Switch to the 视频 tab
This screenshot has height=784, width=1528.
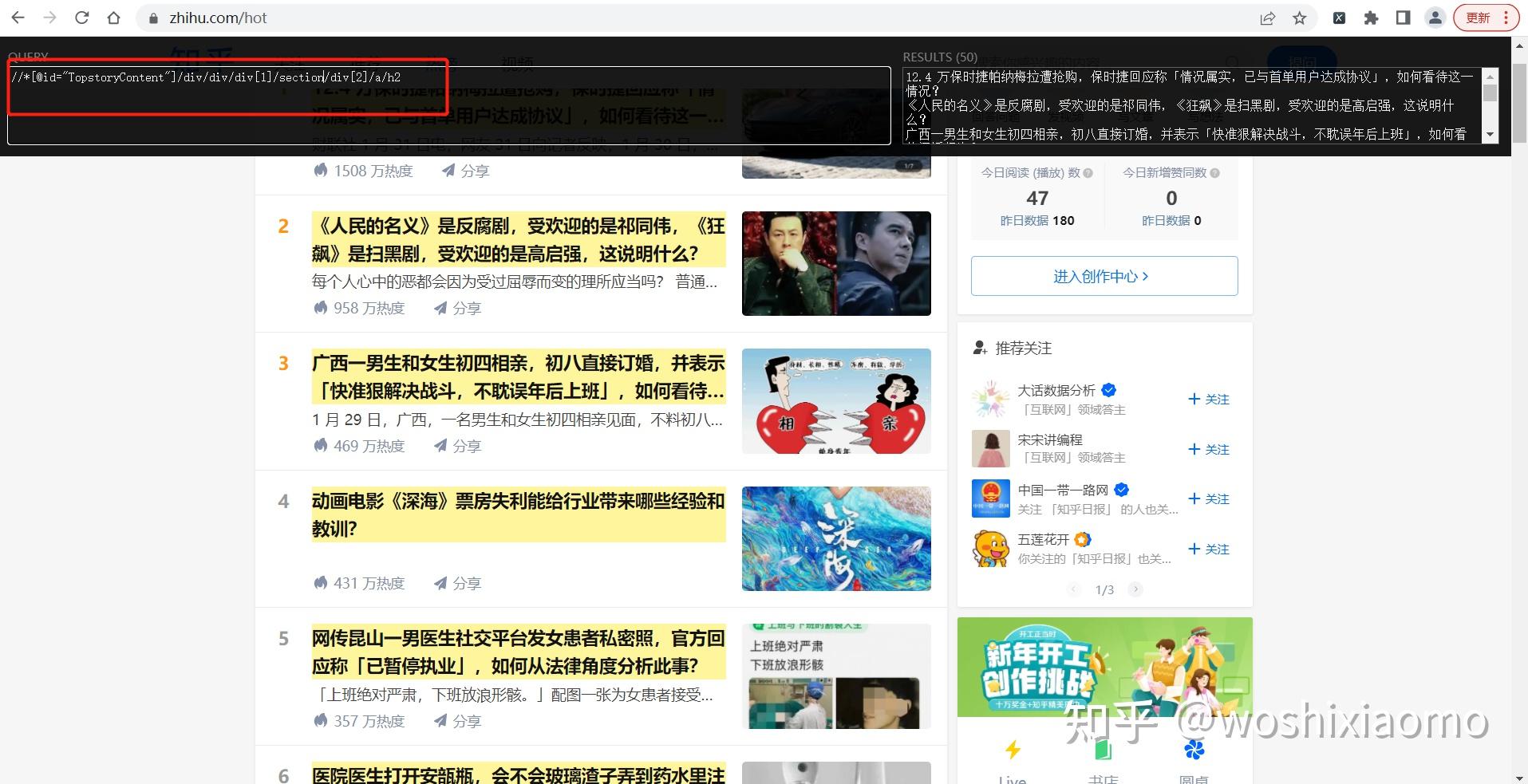[516, 64]
